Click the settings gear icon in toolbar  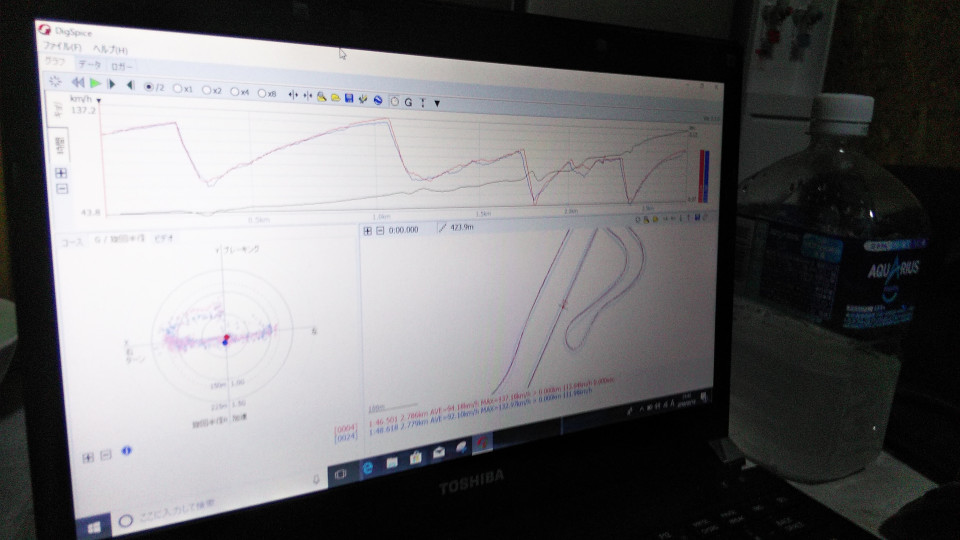point(54,81)
